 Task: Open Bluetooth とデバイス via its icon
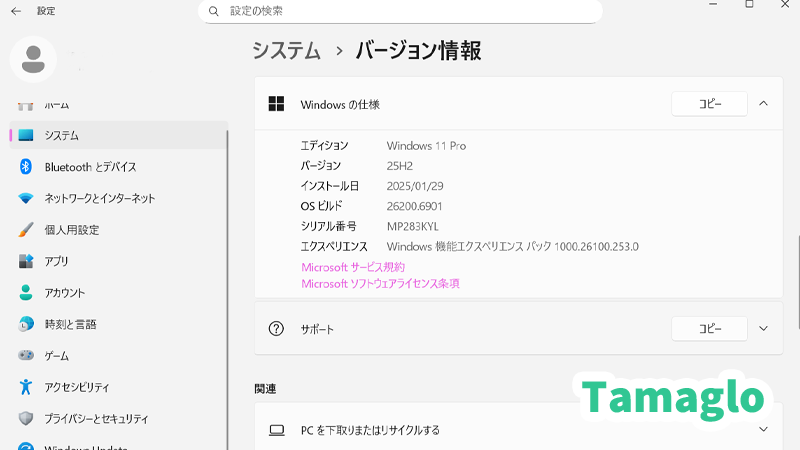coord(26,167)
